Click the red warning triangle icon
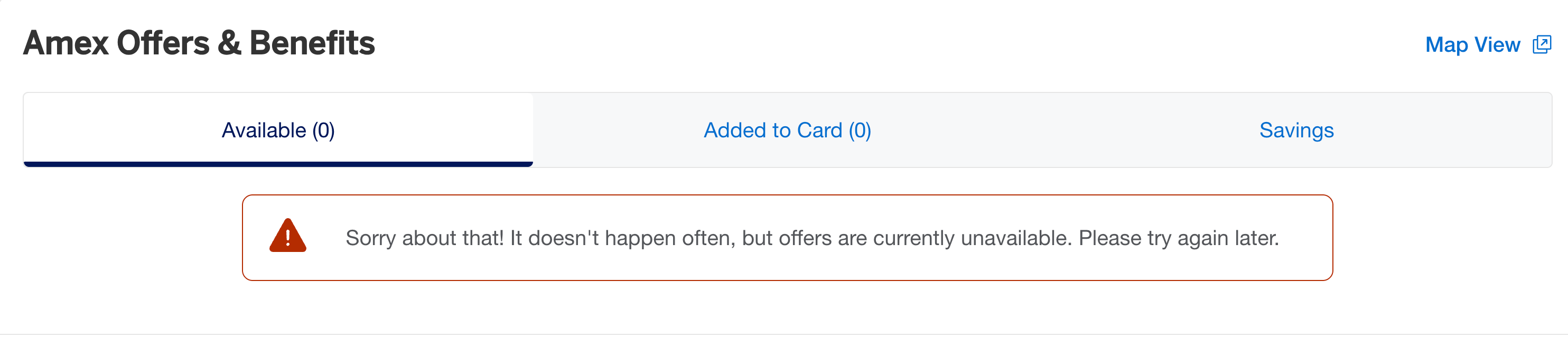Image resolution: width=1568 pixels, height=337 pixels. [287, 236]
